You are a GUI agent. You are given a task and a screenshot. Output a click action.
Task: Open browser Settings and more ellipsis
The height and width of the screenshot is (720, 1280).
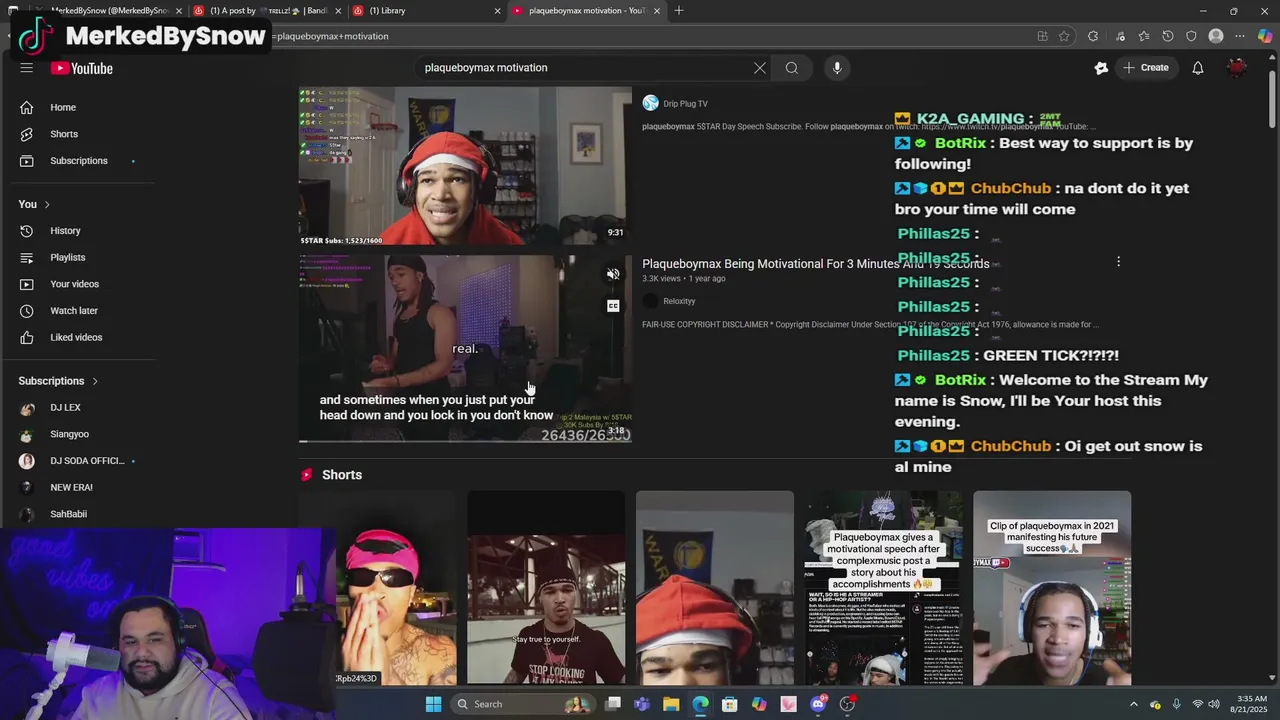[x=1240, y=36]
